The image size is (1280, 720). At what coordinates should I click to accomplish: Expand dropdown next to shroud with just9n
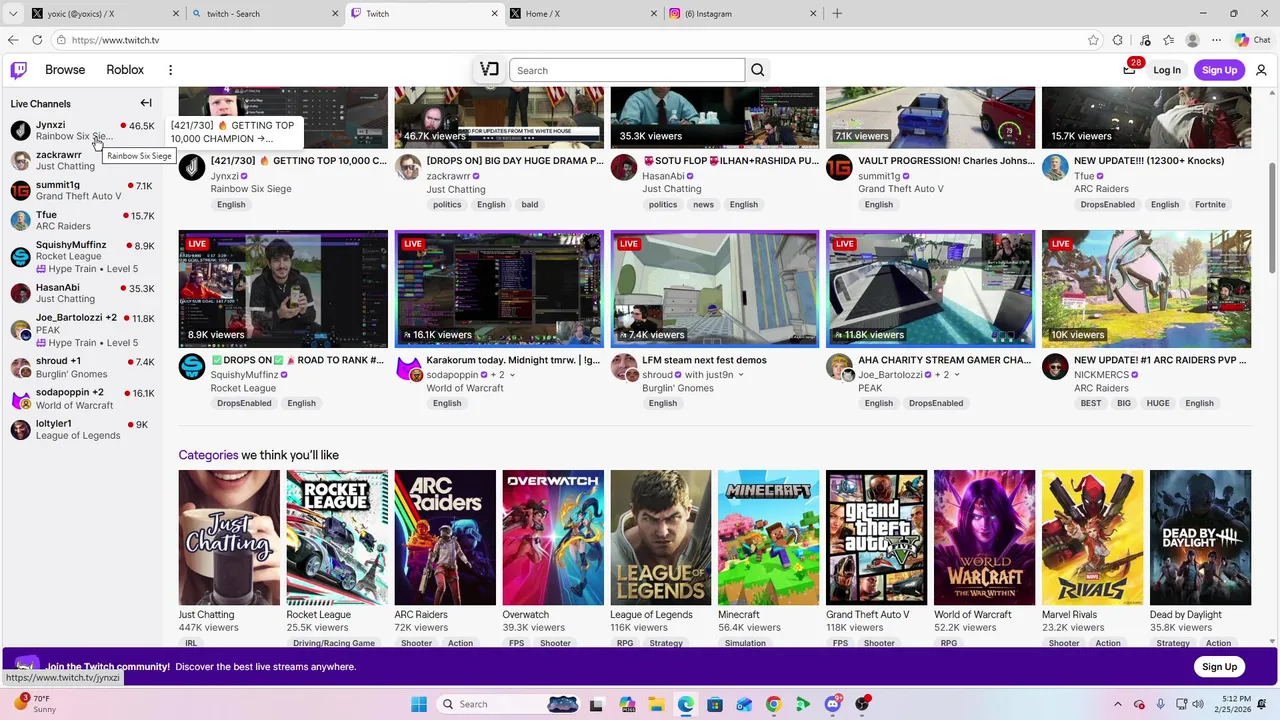tap(741, 375)
